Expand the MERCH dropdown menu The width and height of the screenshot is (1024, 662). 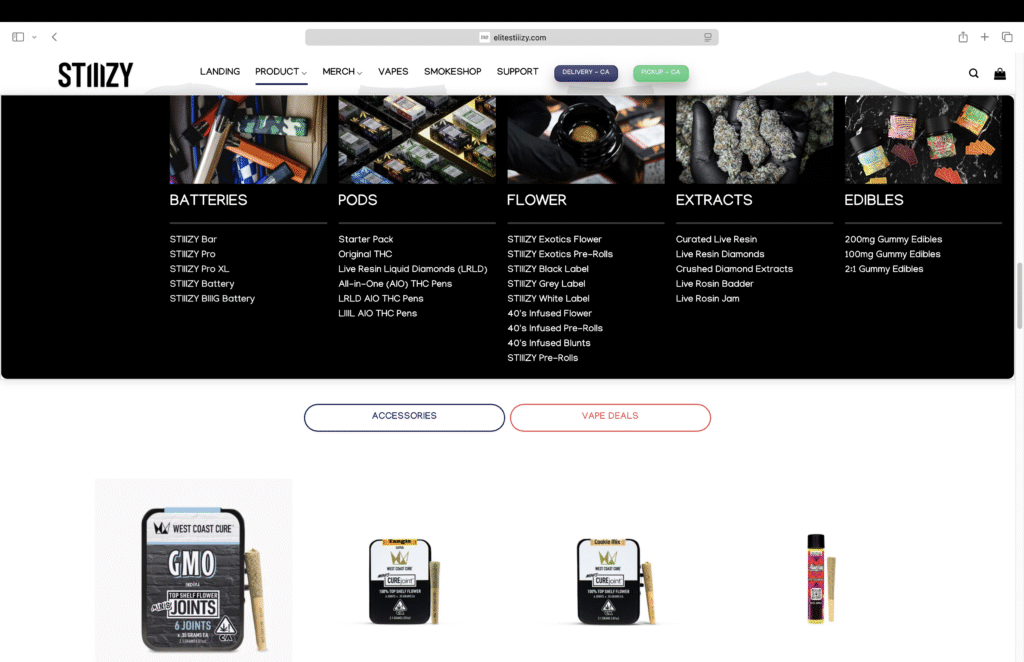coord(342,72)
